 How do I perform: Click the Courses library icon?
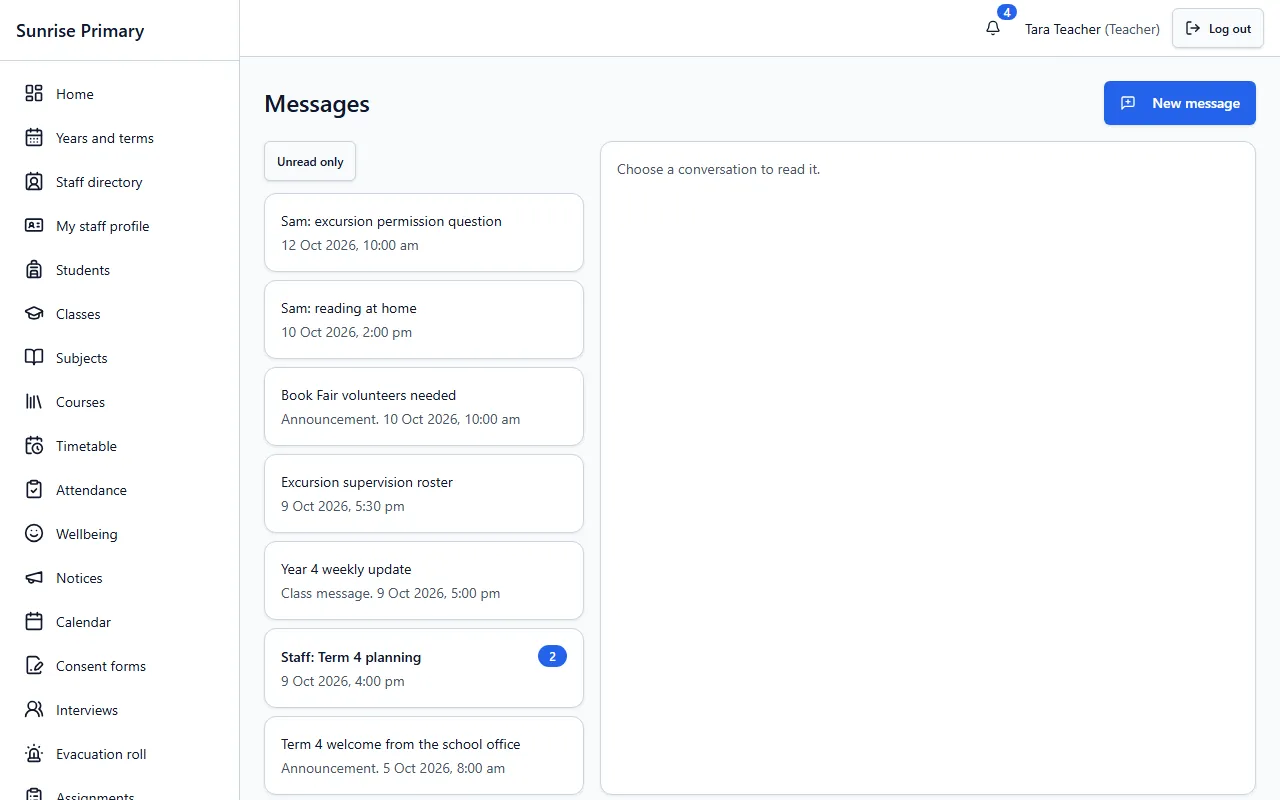click(x=34, y=402)
